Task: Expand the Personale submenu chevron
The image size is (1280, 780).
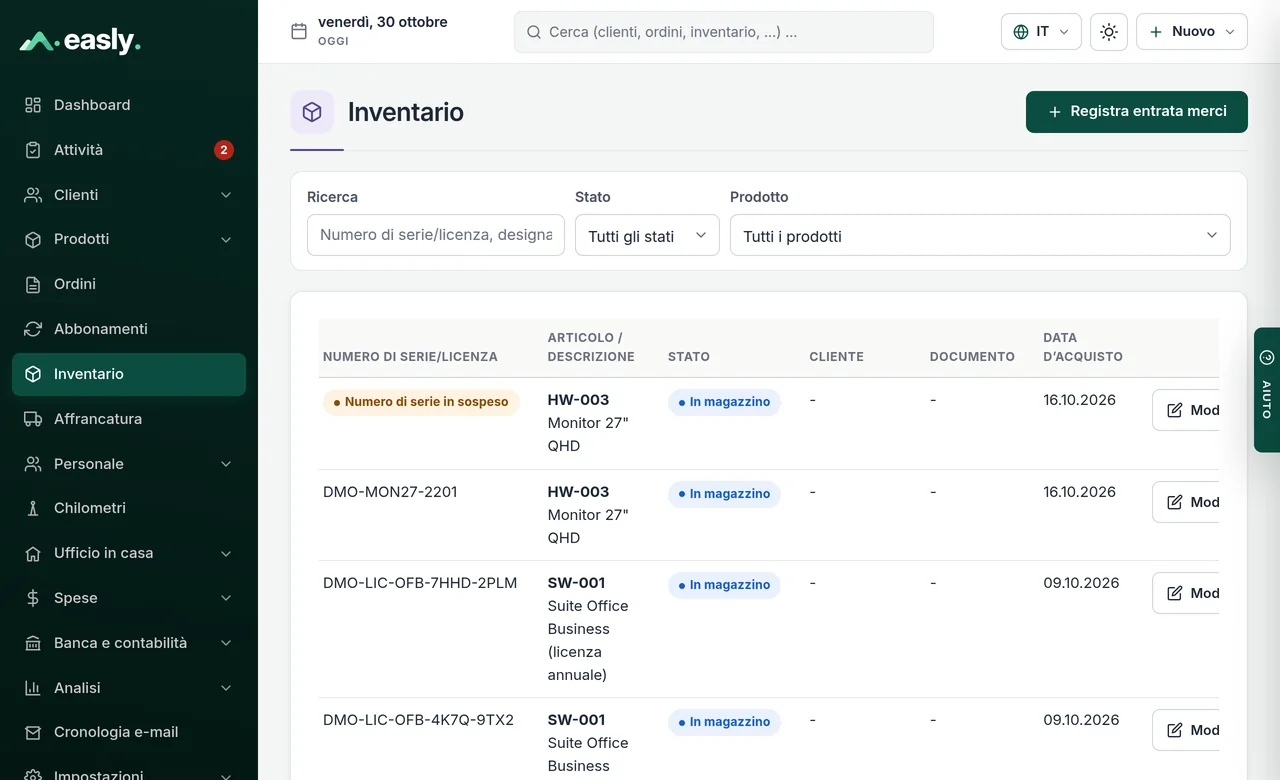Action: (226, 464)
